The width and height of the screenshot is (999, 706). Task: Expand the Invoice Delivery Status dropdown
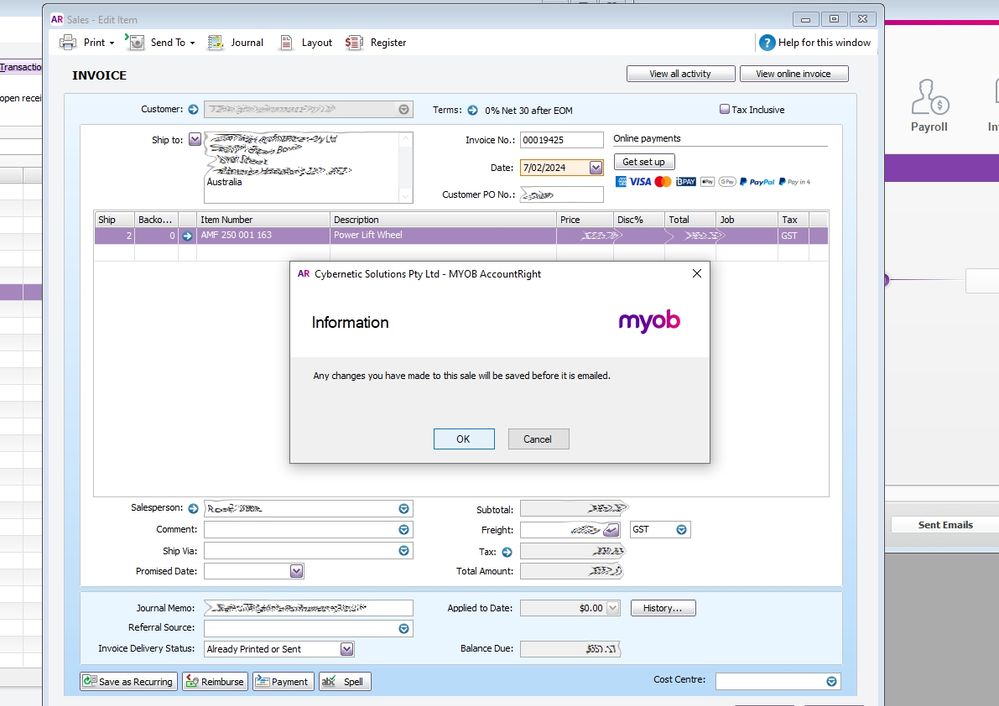(x=346, y=649)
